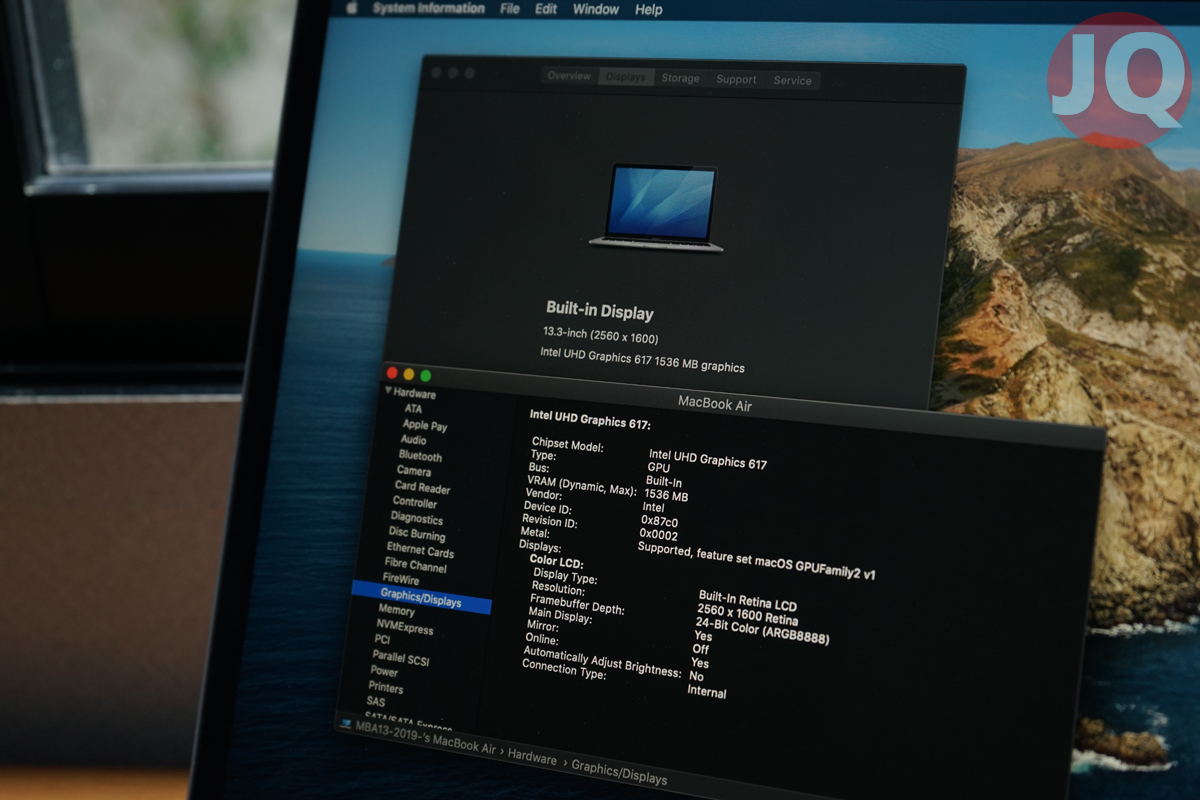This screenshot has width=1200, height=800.
Task: Choose Ethernet Cards in the sidebar
Action: pos(420,550)
